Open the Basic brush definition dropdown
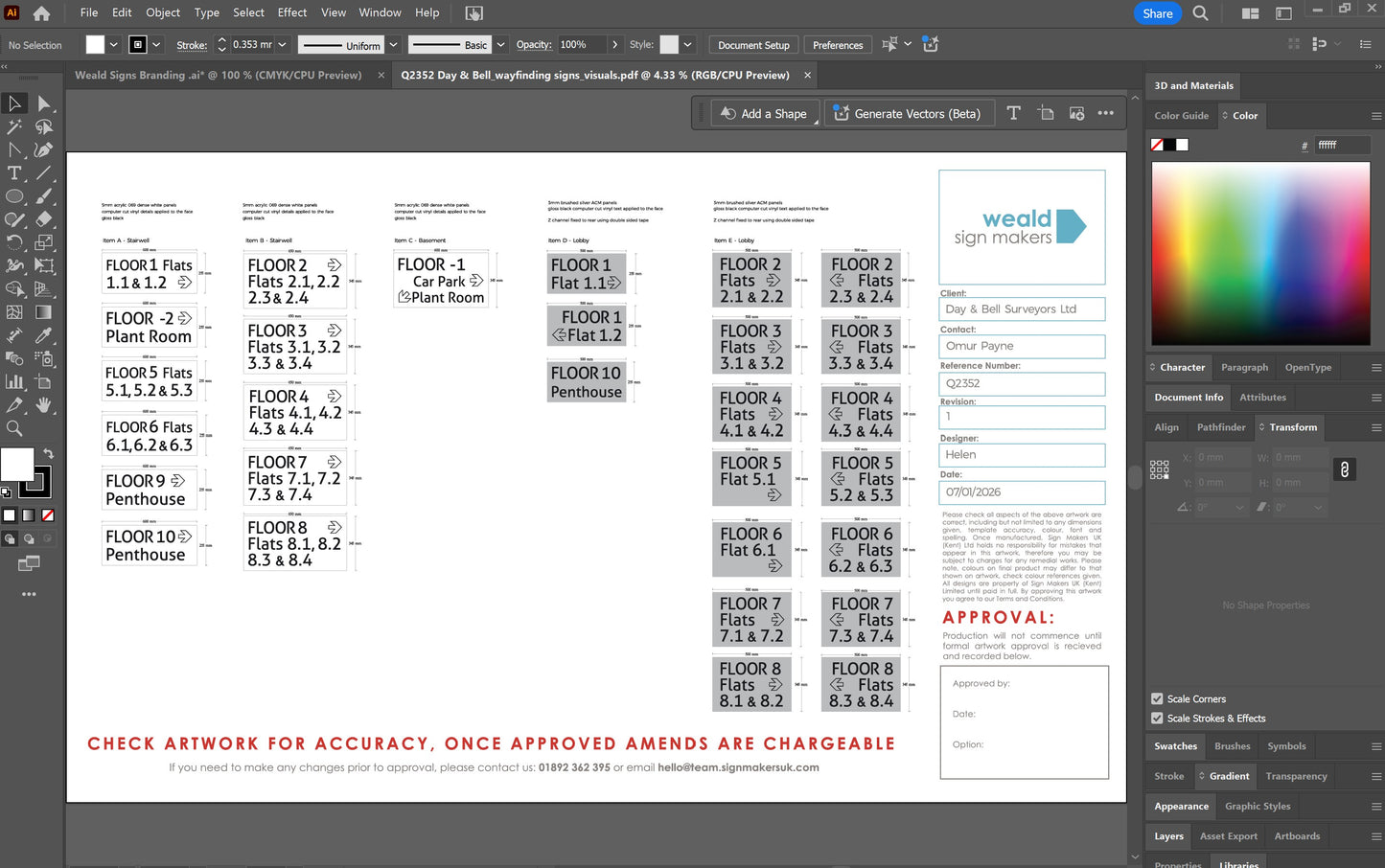The width and height of the screenshot is (1385, 868). pyautogui.click(x=500, y=44)
